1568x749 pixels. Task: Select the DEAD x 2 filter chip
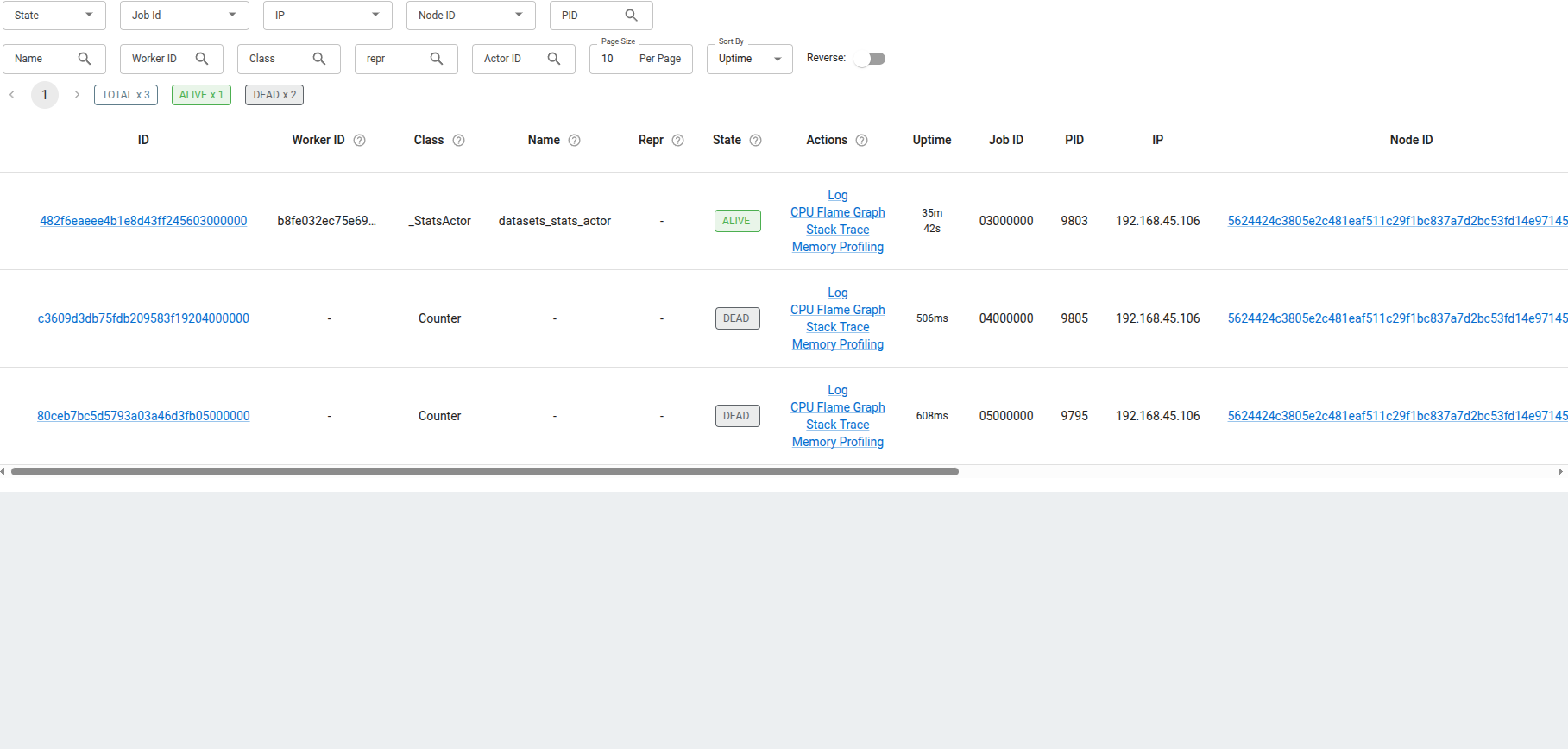[274, 95]
